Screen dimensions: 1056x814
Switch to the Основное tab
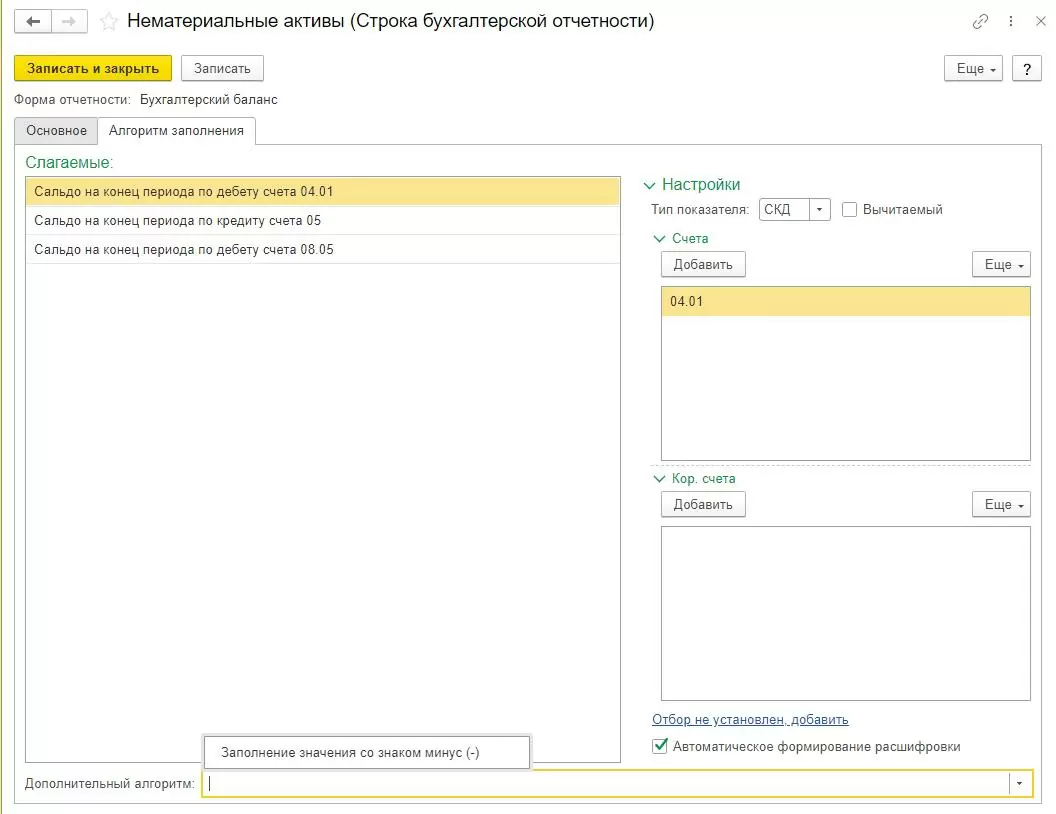click(56, 131)
